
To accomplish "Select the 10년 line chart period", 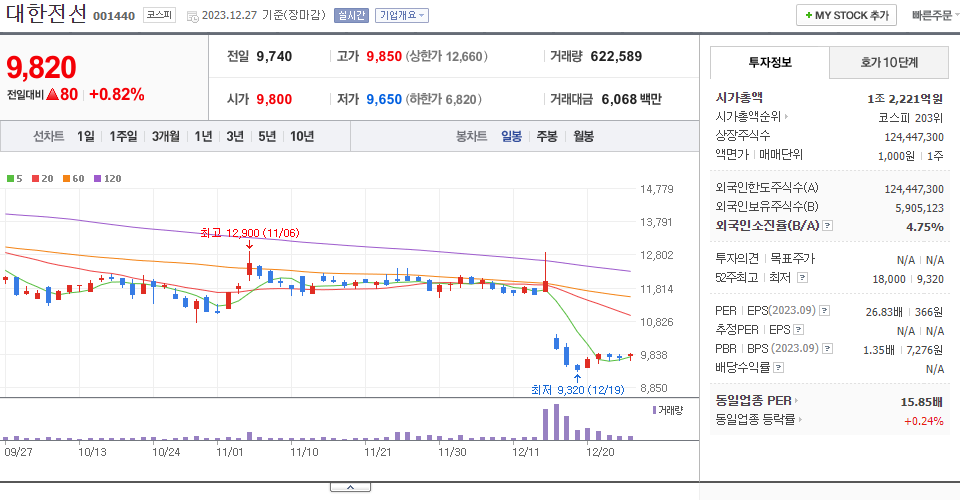I will (x=302, y=136).
